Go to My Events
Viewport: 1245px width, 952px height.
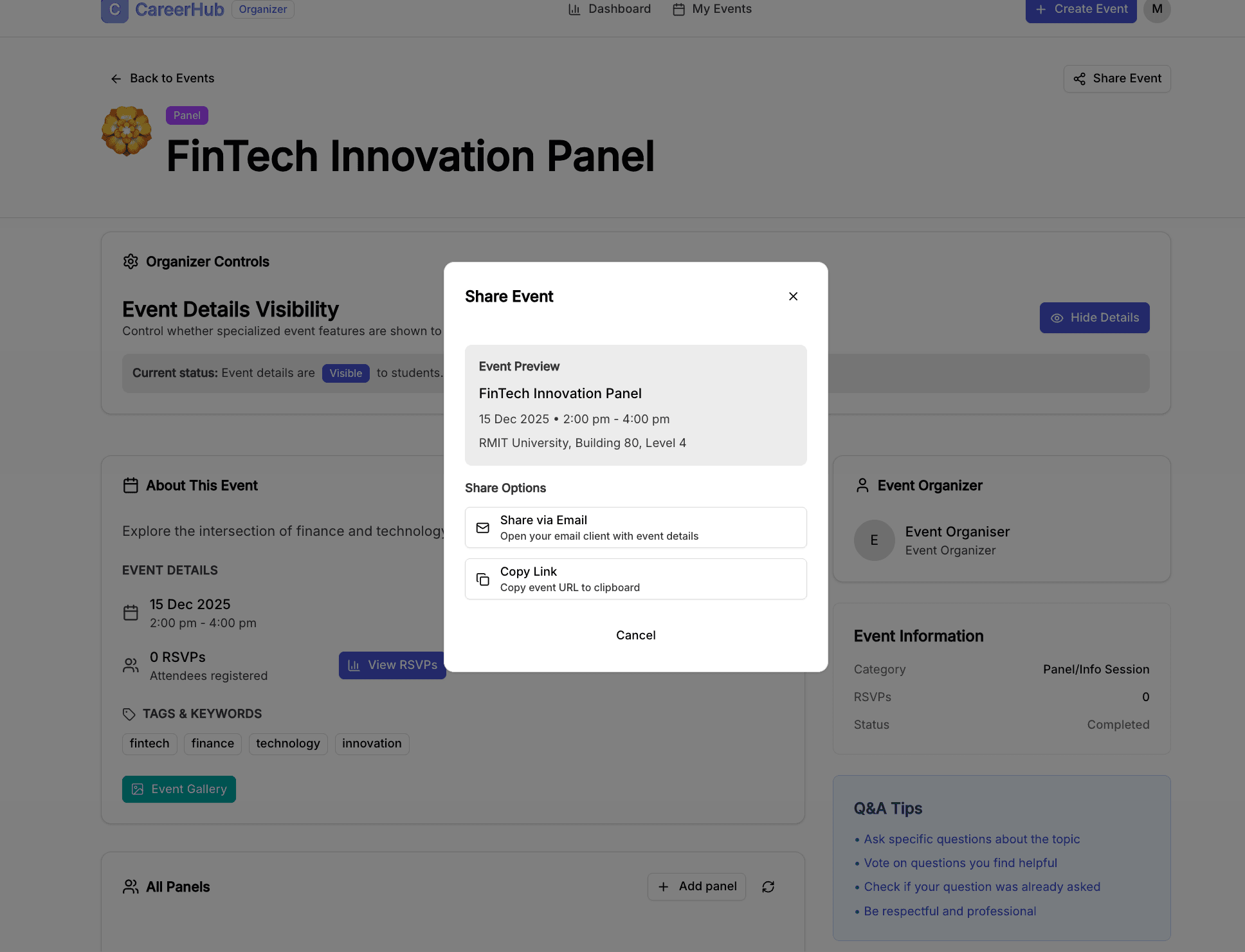point(712,9)
